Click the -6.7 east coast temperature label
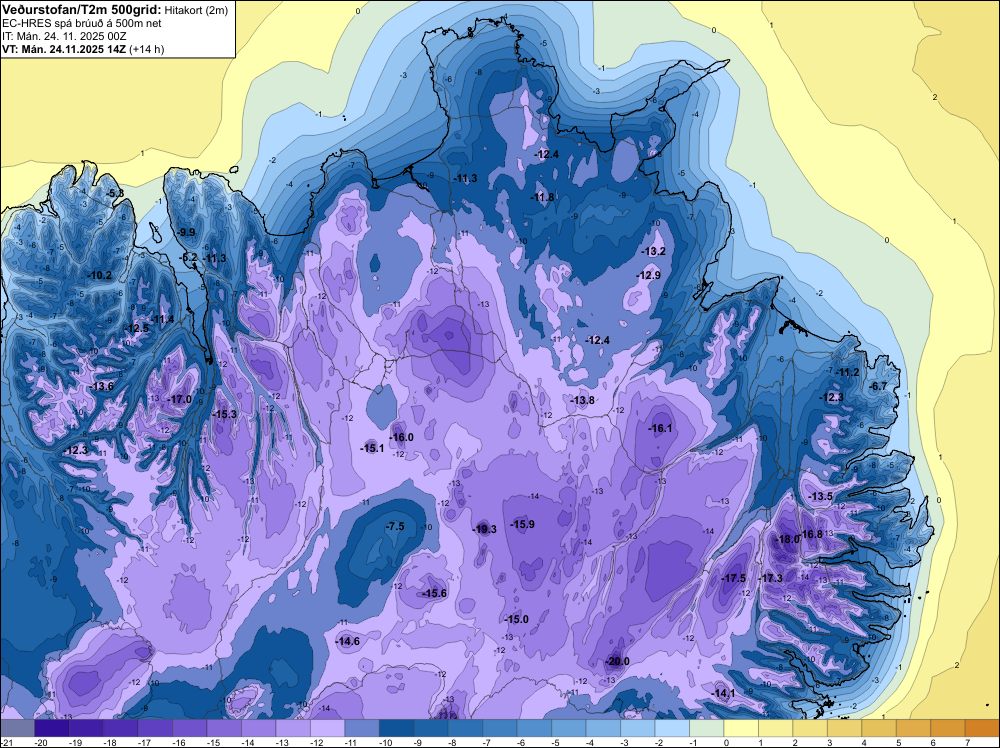The width and height of the screenshot is (1000, 748). click(x=879, y=386)
